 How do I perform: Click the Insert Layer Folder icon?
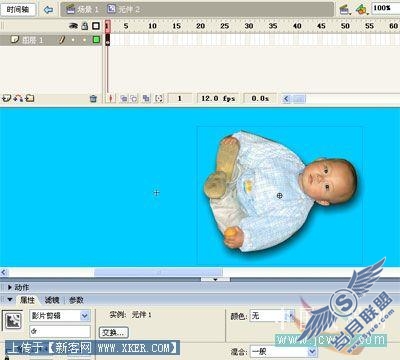point(30,98)
